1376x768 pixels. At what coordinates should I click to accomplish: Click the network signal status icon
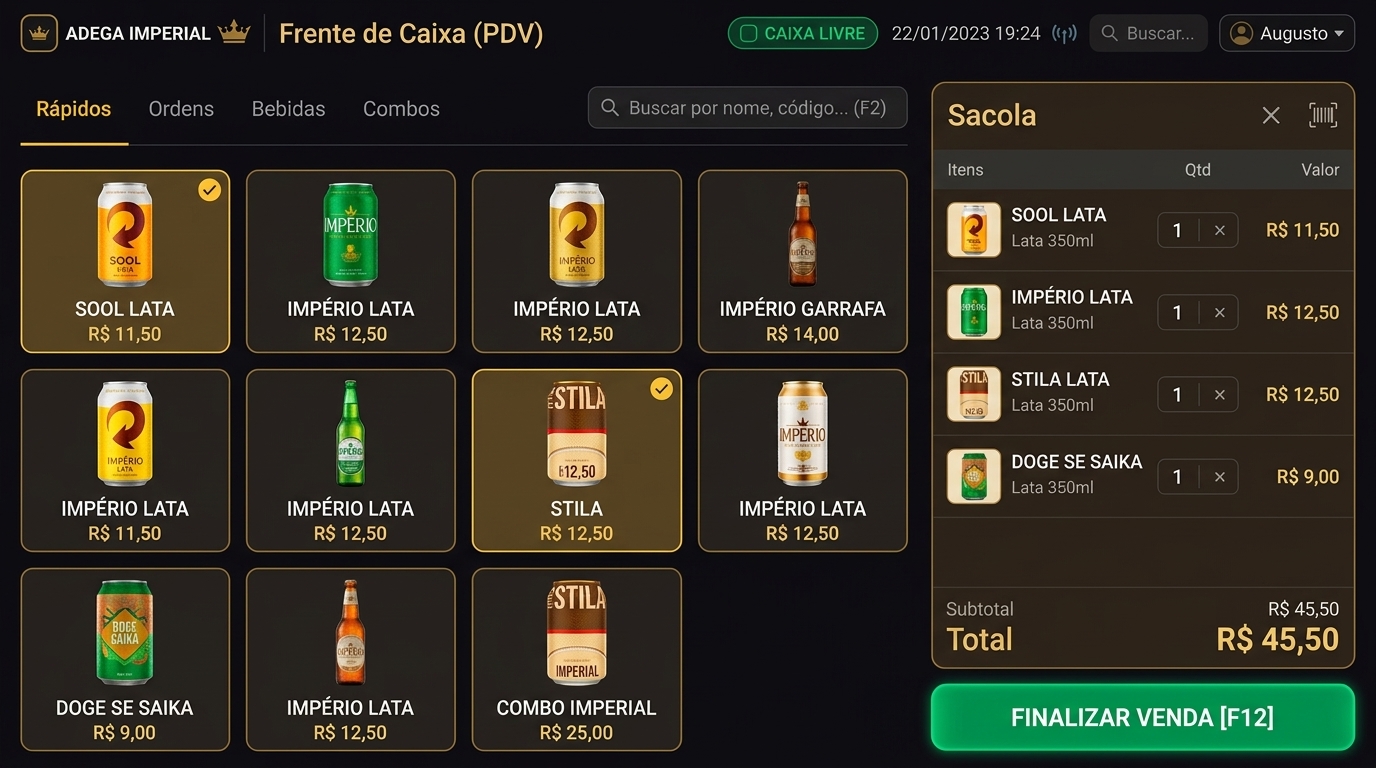pyautogui.click(x=1065, y=33)
